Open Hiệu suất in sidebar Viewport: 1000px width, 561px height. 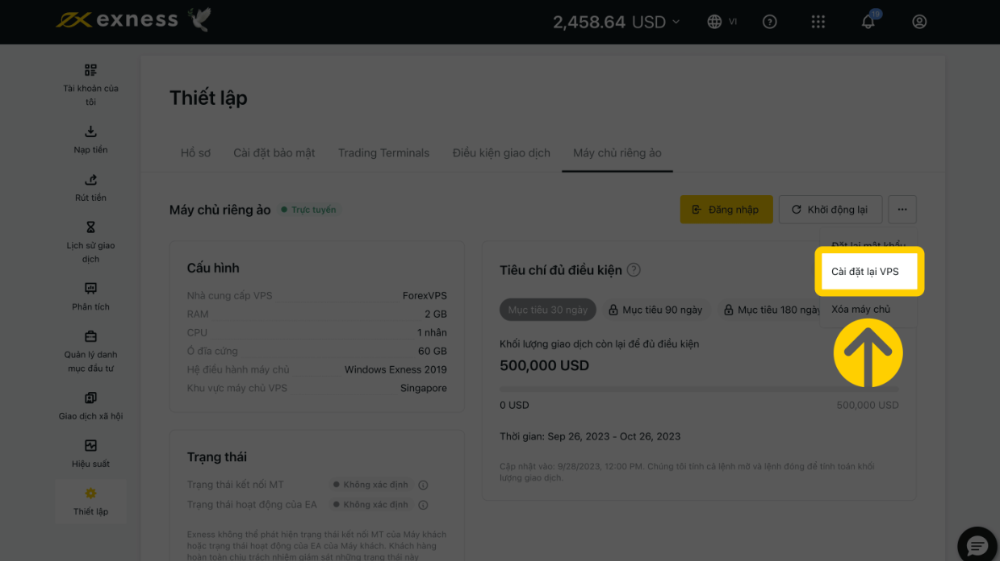tap(91, 454)
